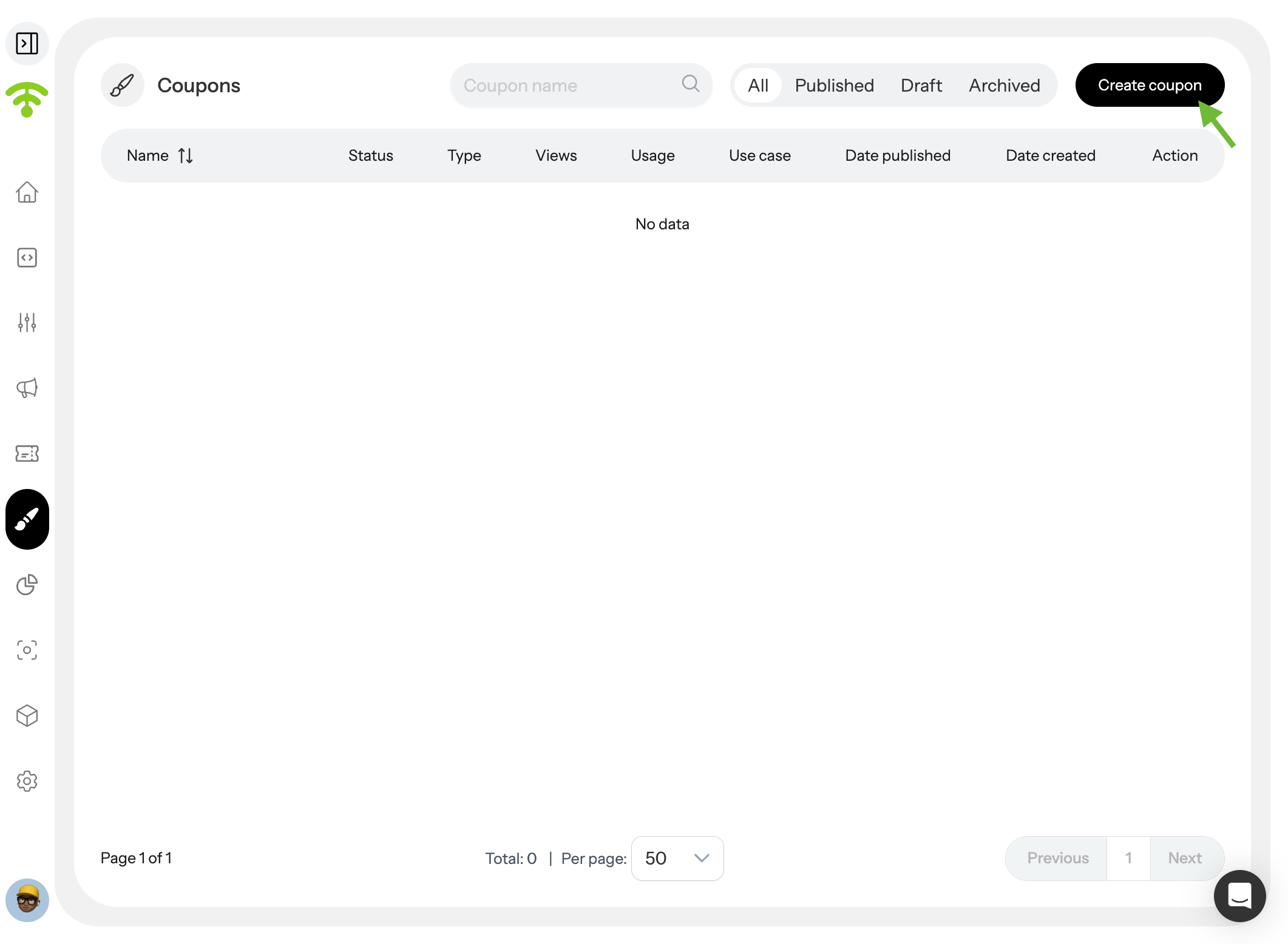Open the user avatar profile
1288x944 pixels.
click(27, 900)
